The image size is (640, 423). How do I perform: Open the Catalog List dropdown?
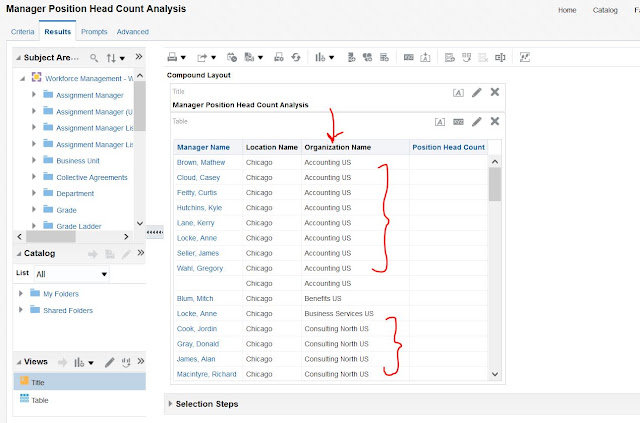click(72, 274)
